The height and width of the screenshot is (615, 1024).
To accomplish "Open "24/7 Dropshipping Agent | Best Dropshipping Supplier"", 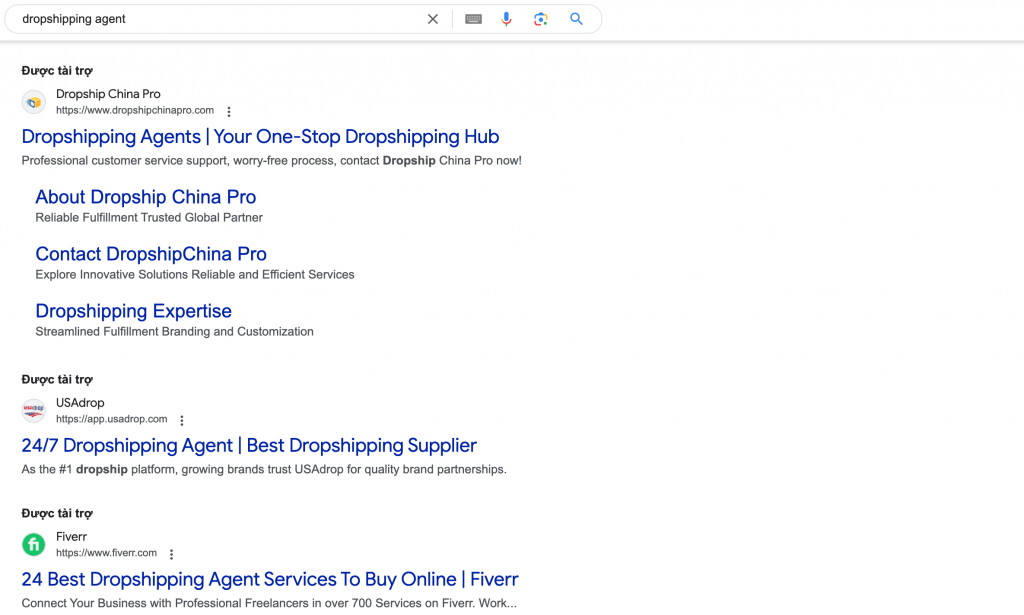I will click(249, 445).
